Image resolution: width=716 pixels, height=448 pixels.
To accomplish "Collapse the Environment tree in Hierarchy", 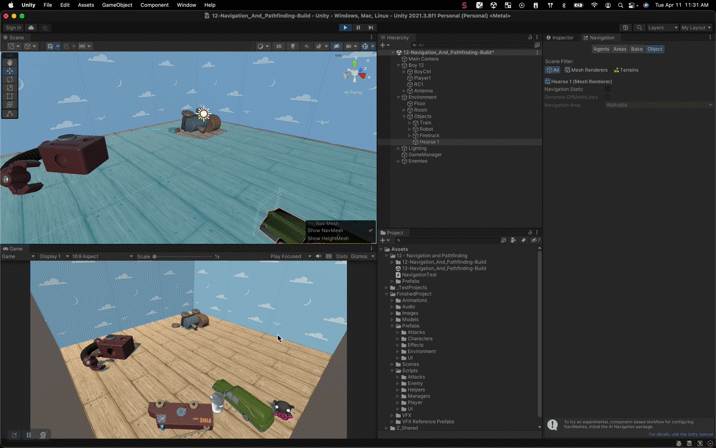I will (398, 98).
